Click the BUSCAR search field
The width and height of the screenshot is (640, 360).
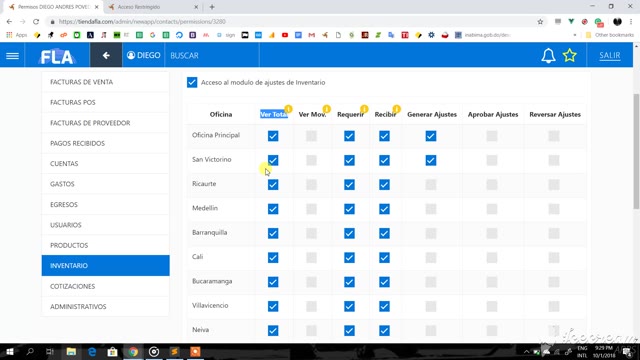pyautogui.click(x=212, y=55)
